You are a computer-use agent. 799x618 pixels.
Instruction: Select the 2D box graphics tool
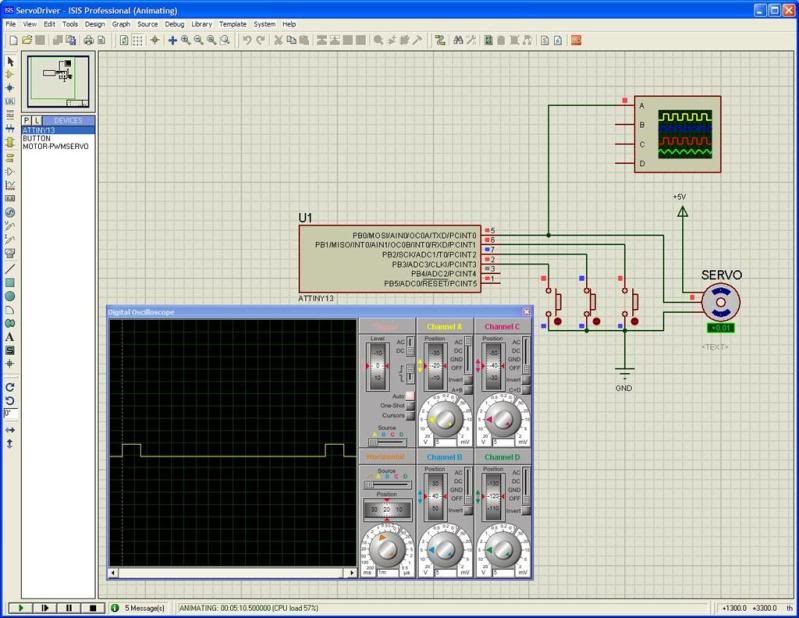coord(10,283)
